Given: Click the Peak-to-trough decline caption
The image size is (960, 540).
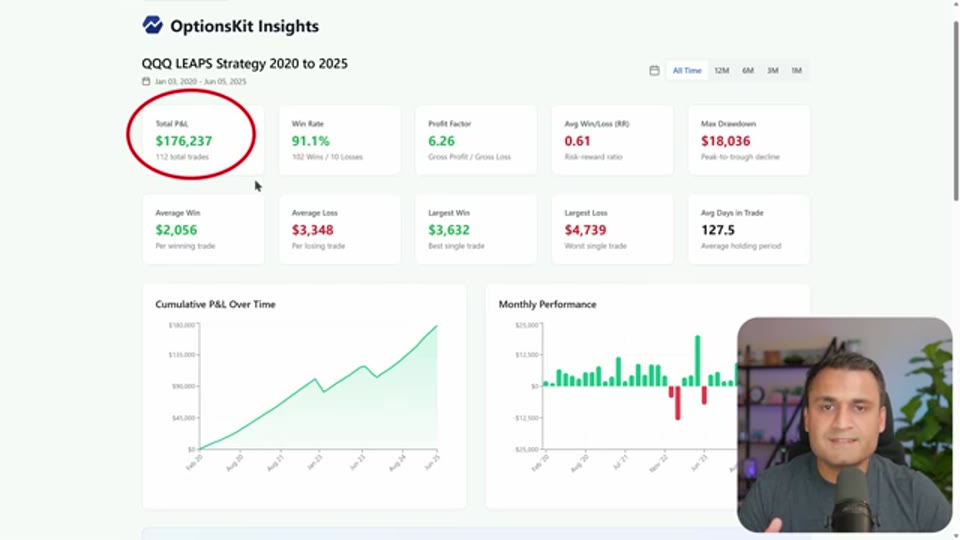Looking at the screenshot, I should 740,157.
